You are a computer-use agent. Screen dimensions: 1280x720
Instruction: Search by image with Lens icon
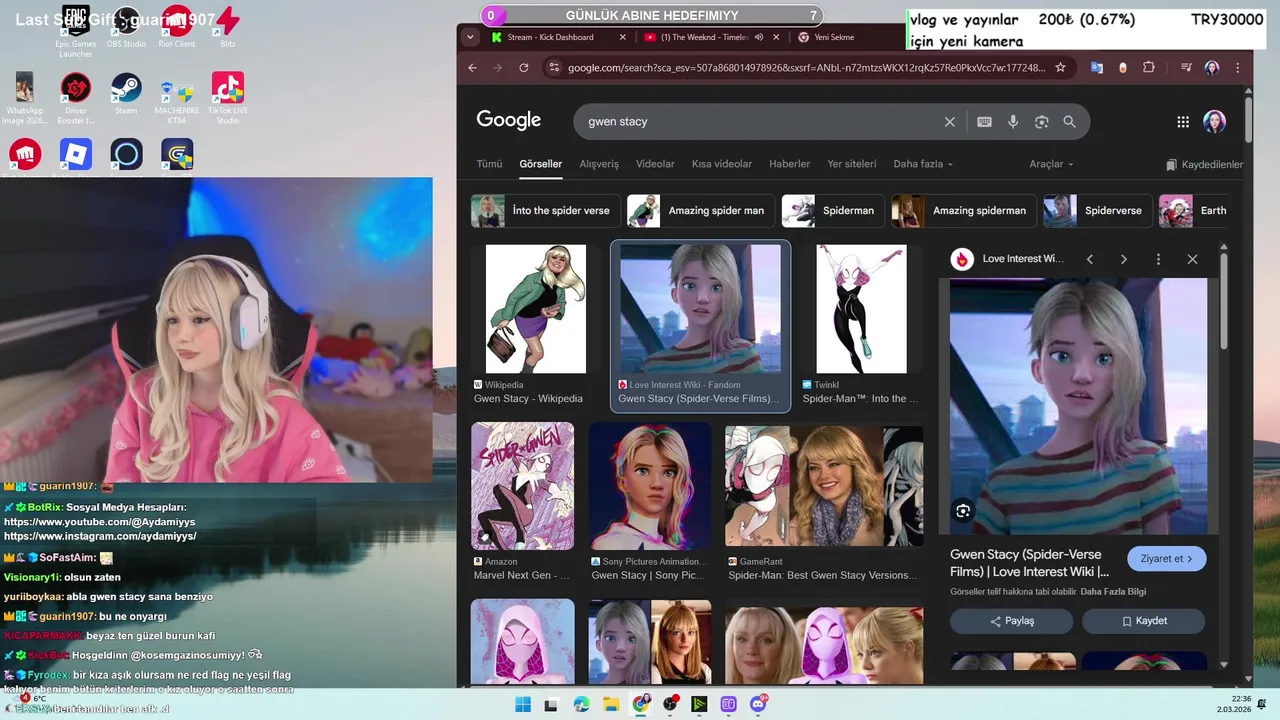[1041, 122]
